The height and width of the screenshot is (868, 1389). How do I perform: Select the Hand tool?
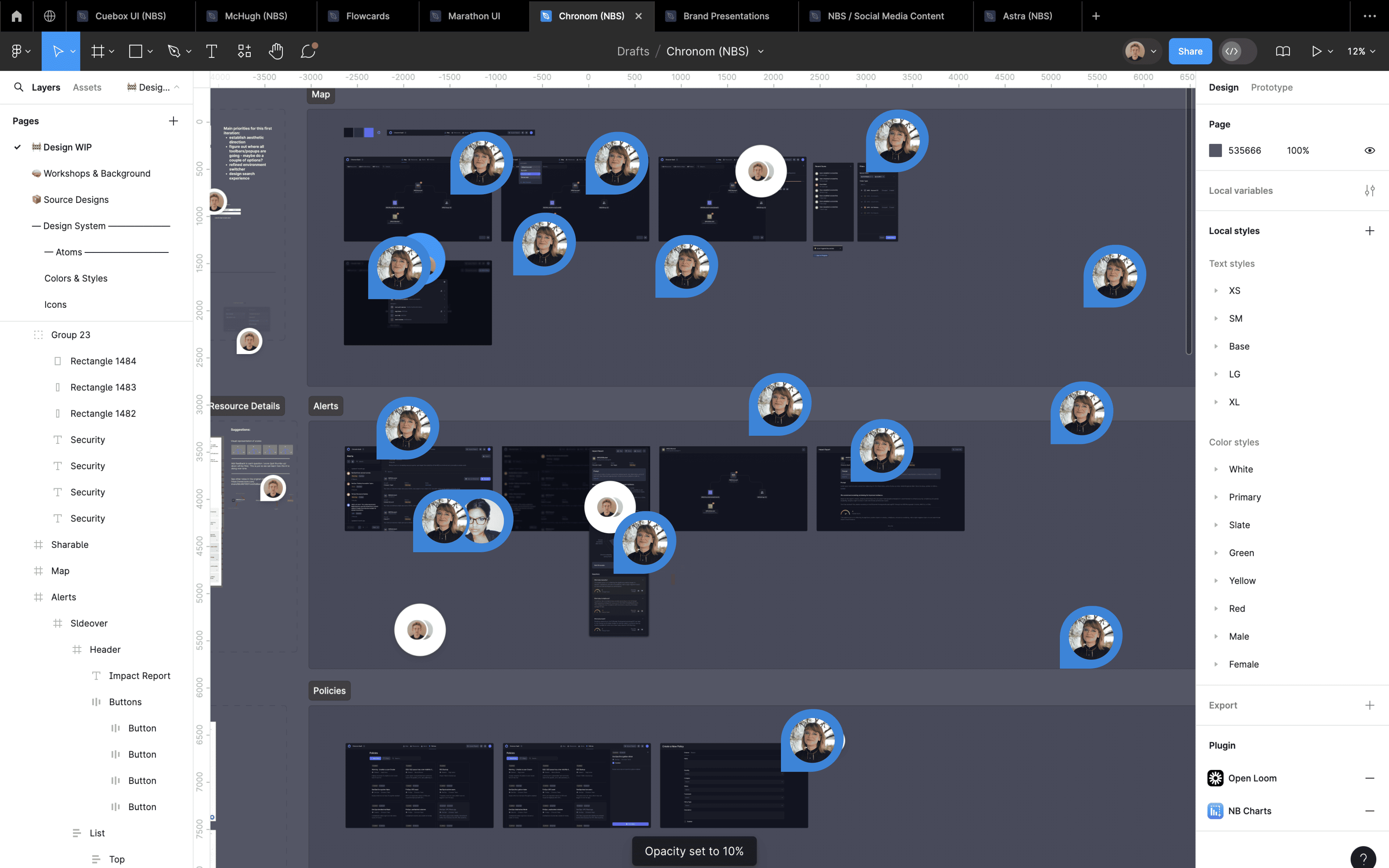click(x=276, y=51)
